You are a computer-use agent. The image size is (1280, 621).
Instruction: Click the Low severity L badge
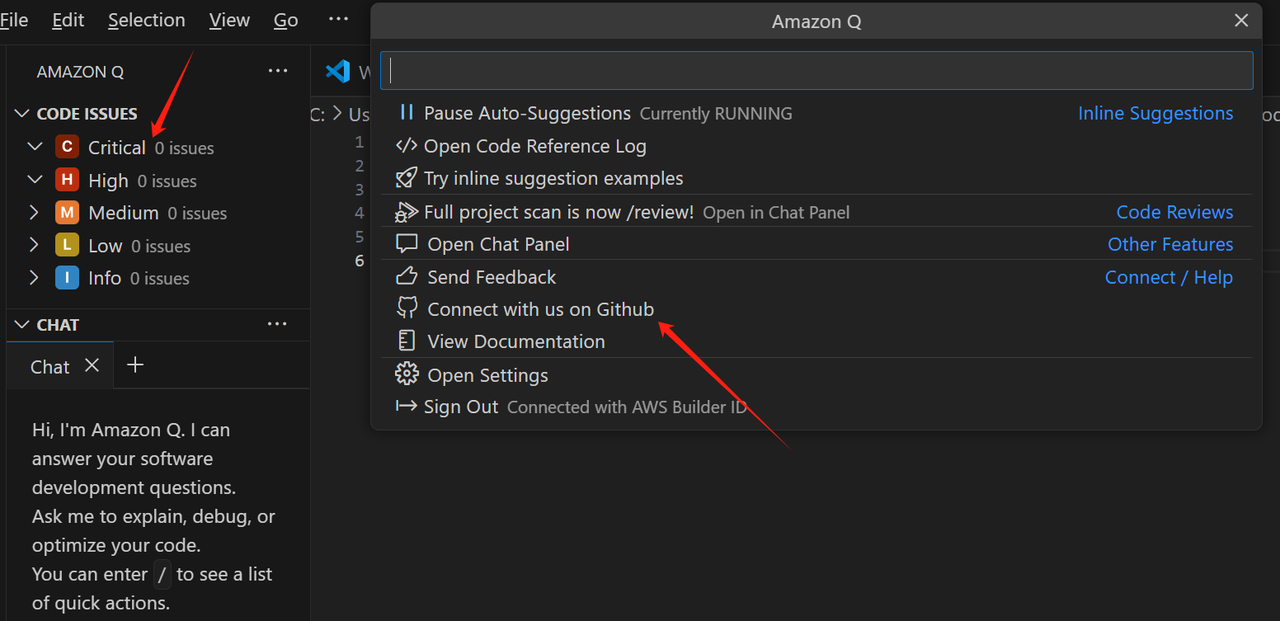pos(67,245)
